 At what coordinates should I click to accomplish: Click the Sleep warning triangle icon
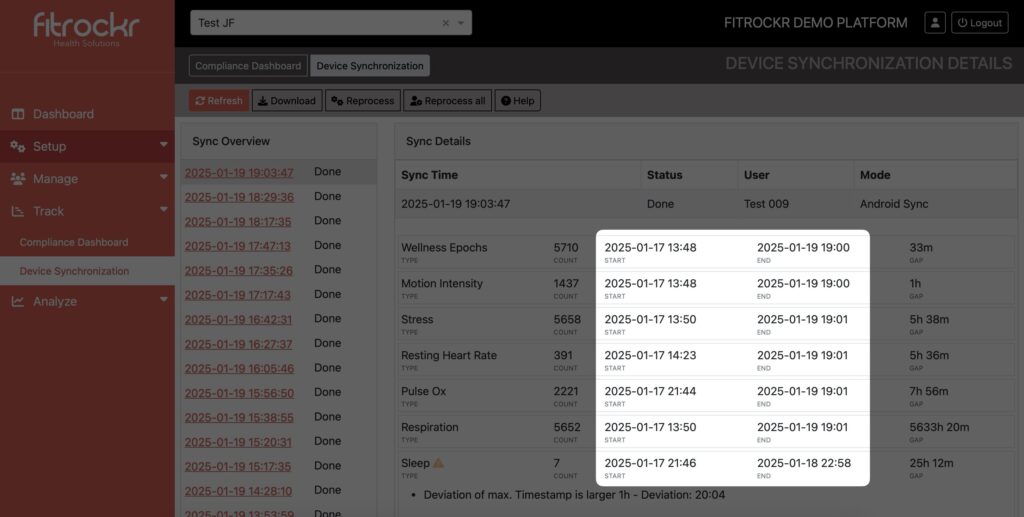(438, 463)
